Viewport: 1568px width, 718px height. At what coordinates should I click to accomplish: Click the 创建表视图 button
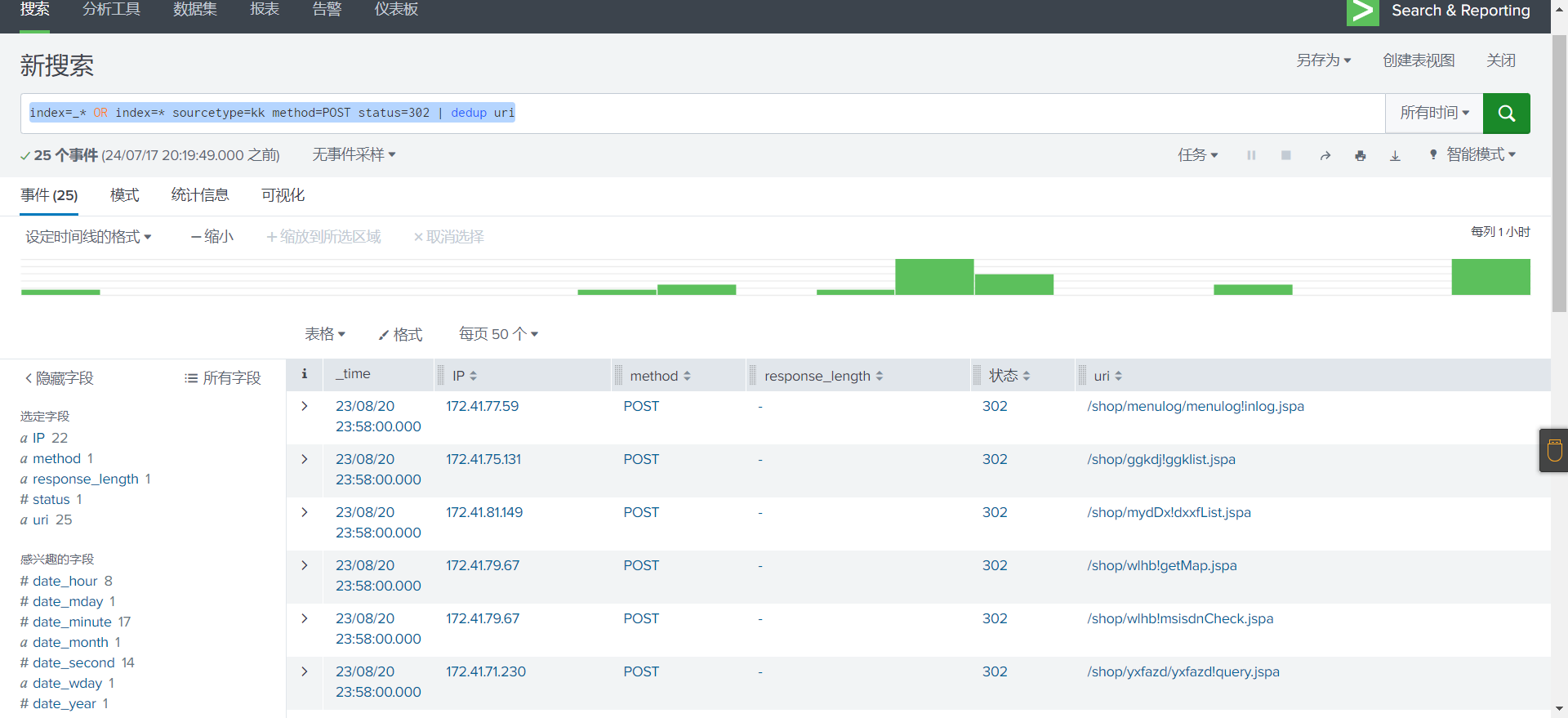pos(1419,60)
